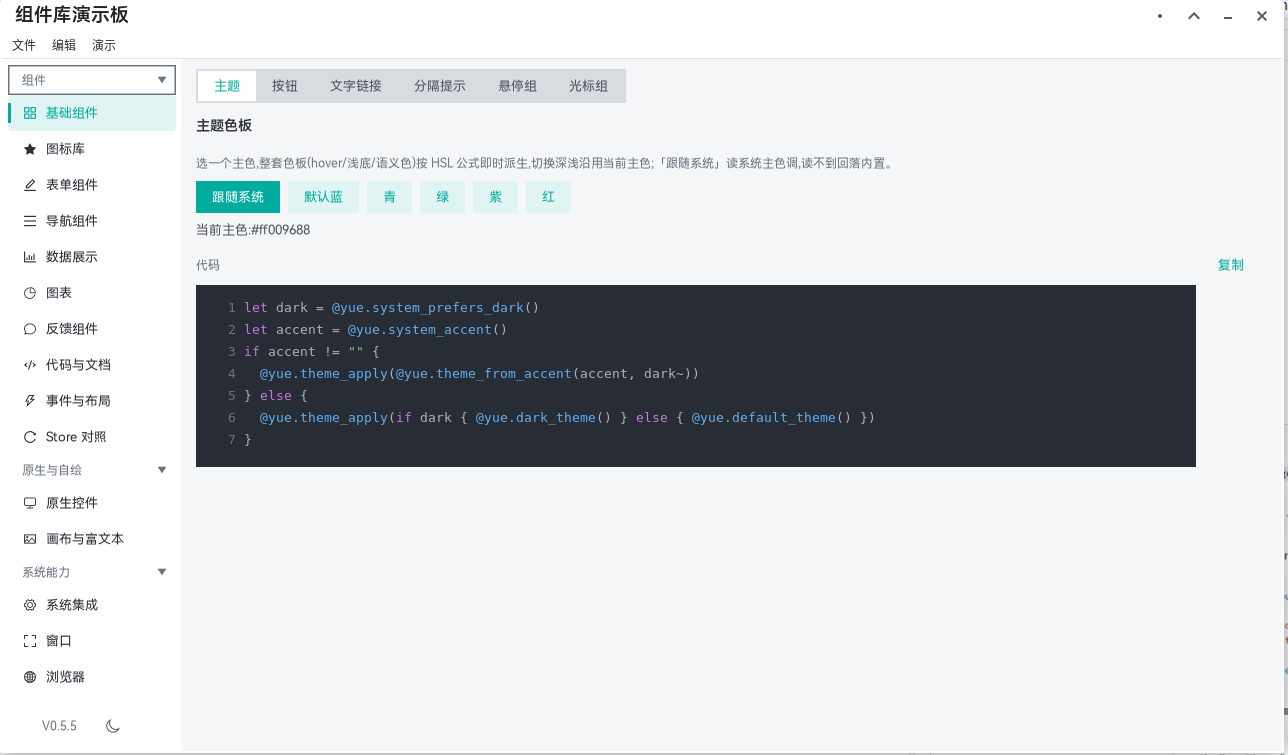Viewport: 1288px width, 755px height.
Task: Pick the 红 theme color button
Action: pos(549,197)
